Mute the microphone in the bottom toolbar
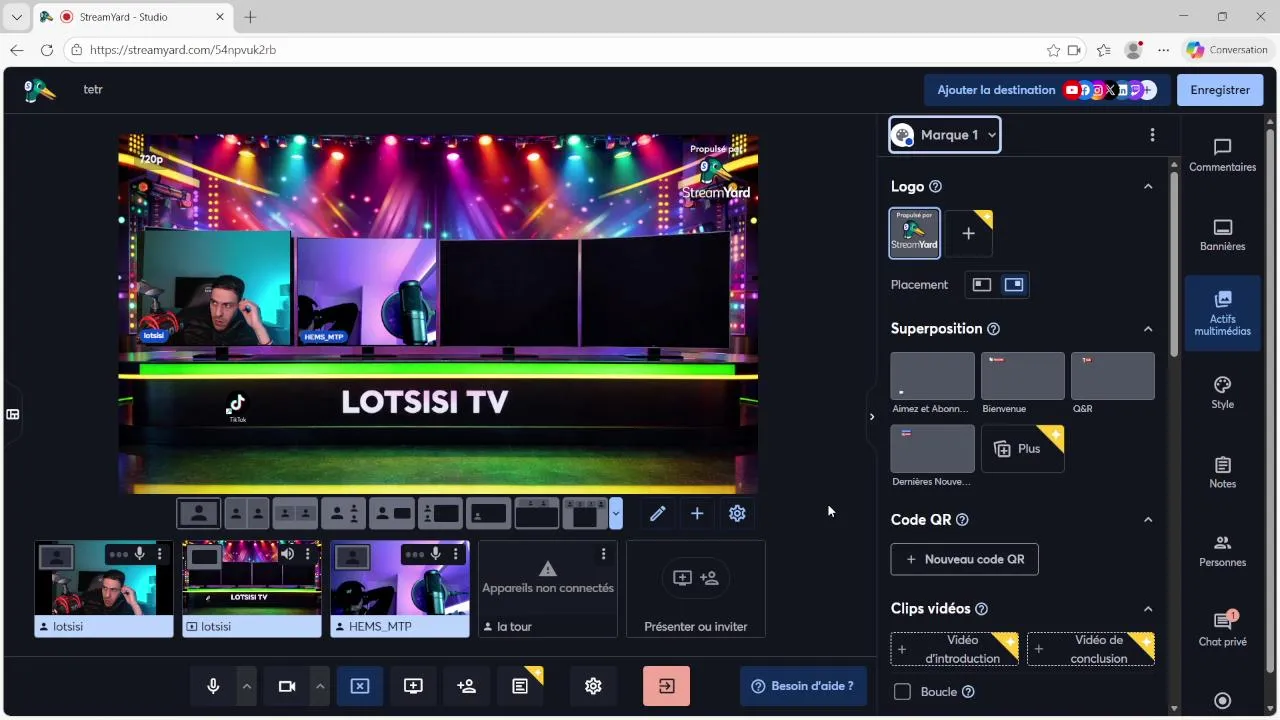1280x720 pixels. 213,686
